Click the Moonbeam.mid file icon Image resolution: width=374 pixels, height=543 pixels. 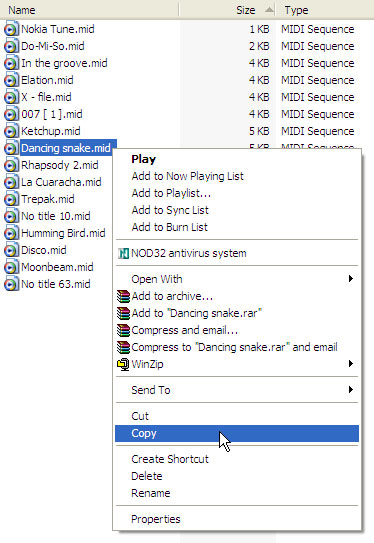pos(11,267)
